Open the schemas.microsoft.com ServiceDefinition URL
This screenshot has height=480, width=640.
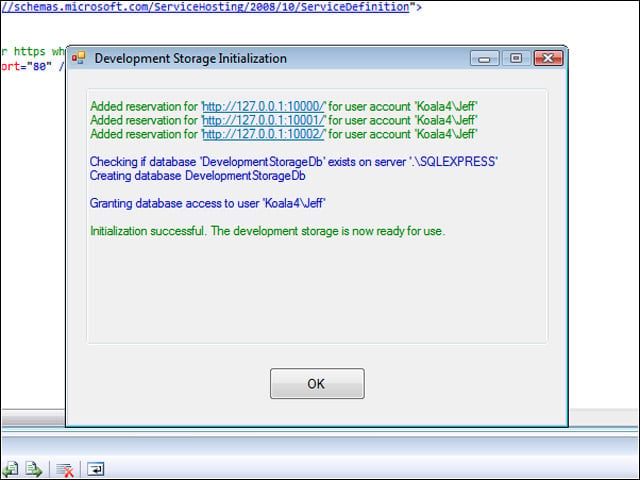click(205, 7)
